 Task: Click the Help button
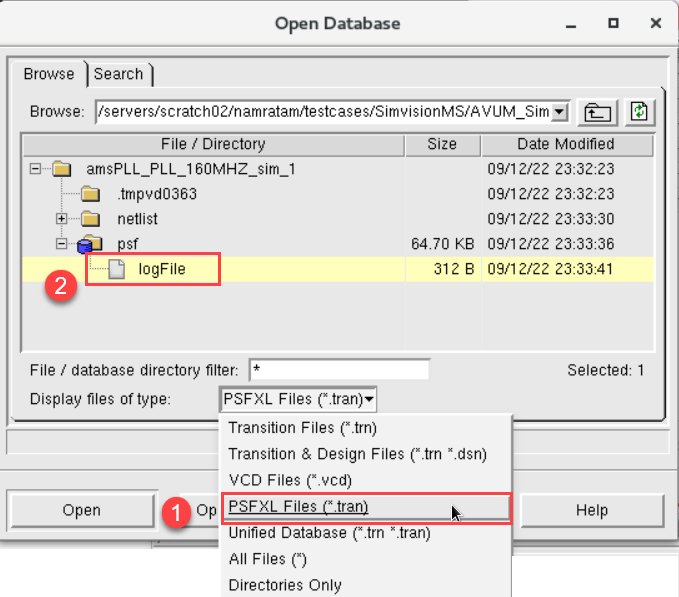[x=592, y=510]
